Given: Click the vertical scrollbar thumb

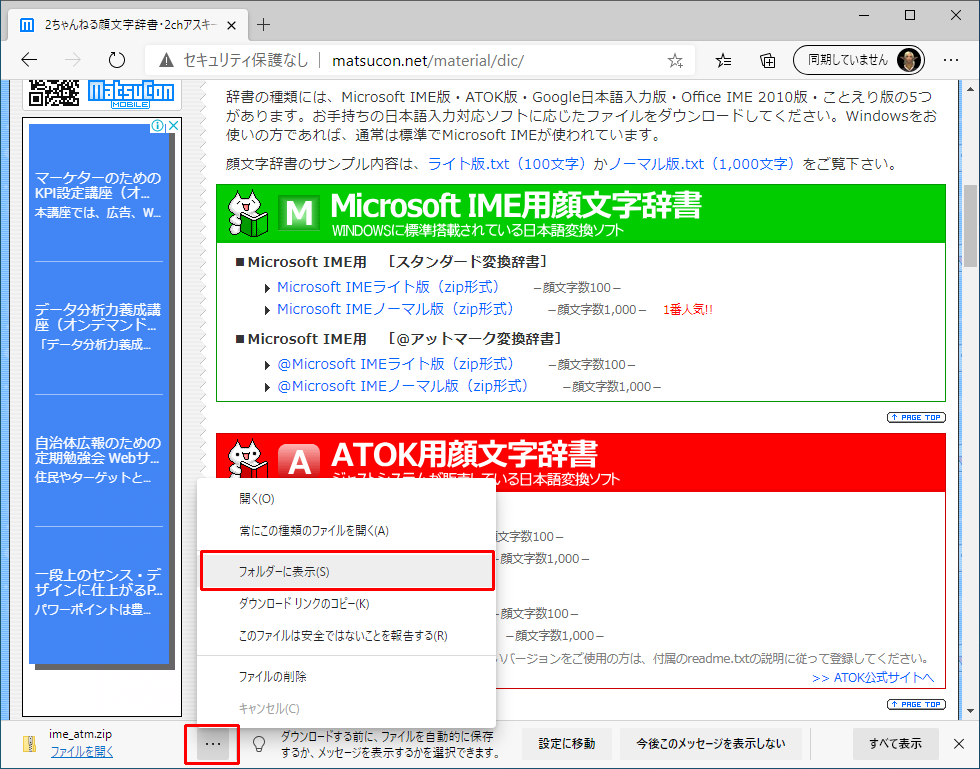Looking at the screenshot, I should pos(970,225).
